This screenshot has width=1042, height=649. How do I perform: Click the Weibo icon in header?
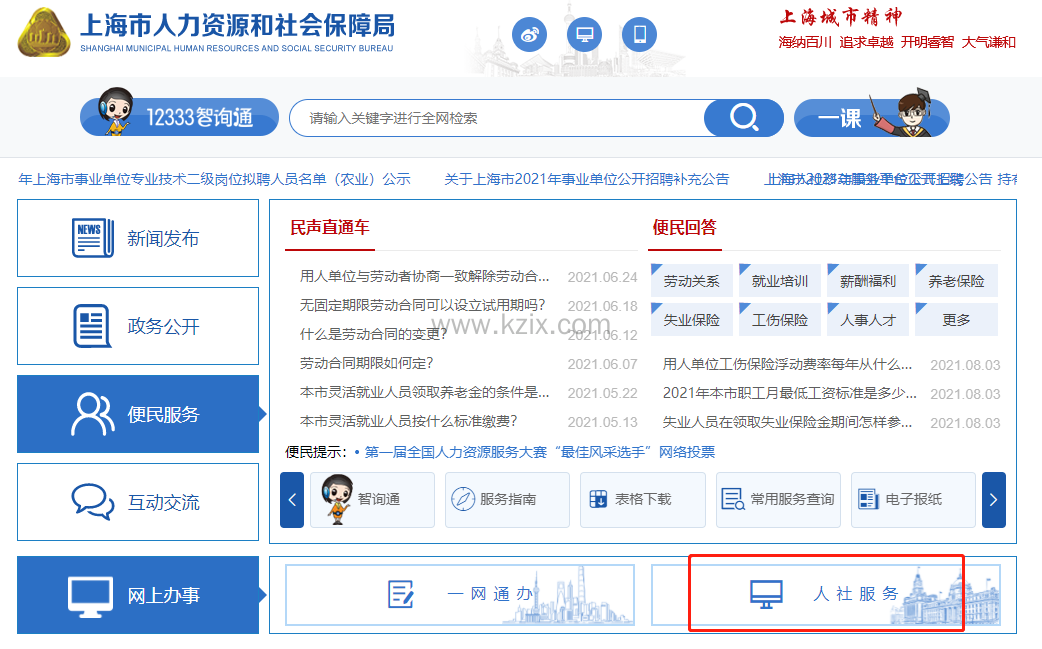530,35
